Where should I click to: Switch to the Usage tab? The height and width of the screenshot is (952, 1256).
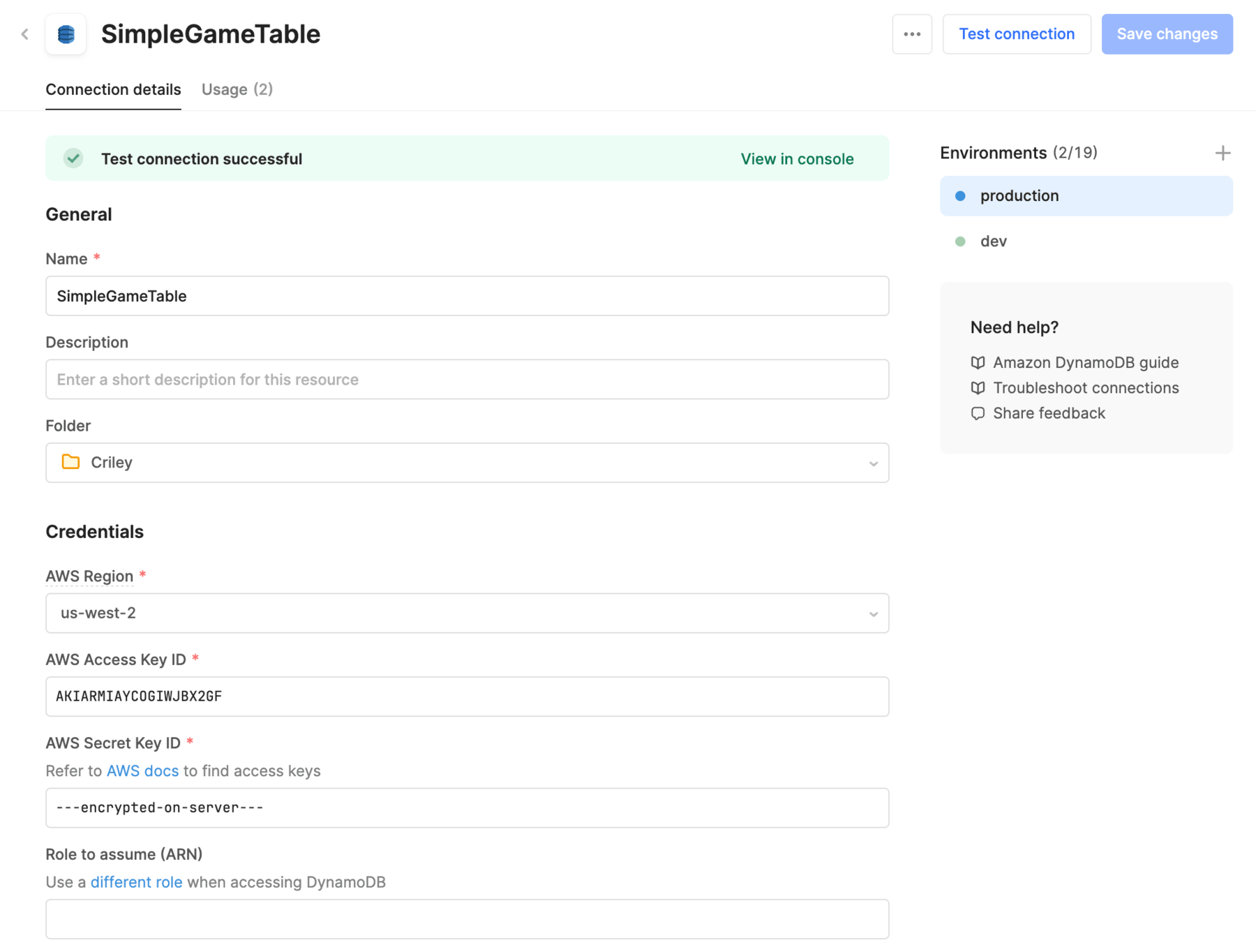point(237,89)
